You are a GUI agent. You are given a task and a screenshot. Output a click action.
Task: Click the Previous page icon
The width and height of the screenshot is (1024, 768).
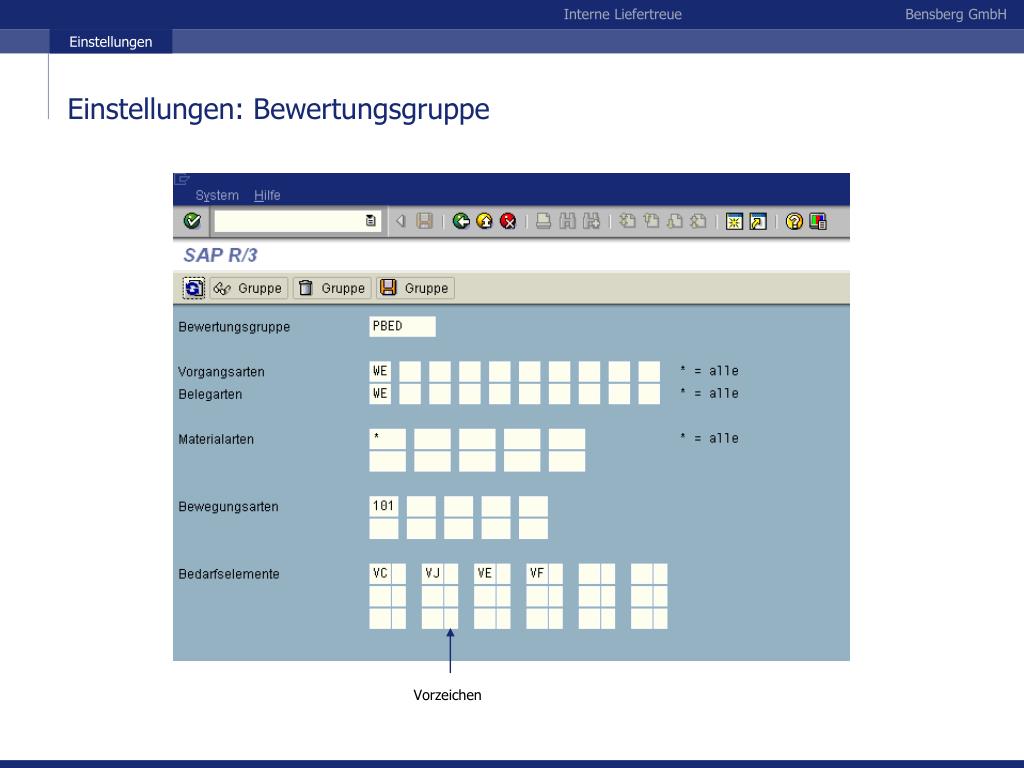(651, 221)
